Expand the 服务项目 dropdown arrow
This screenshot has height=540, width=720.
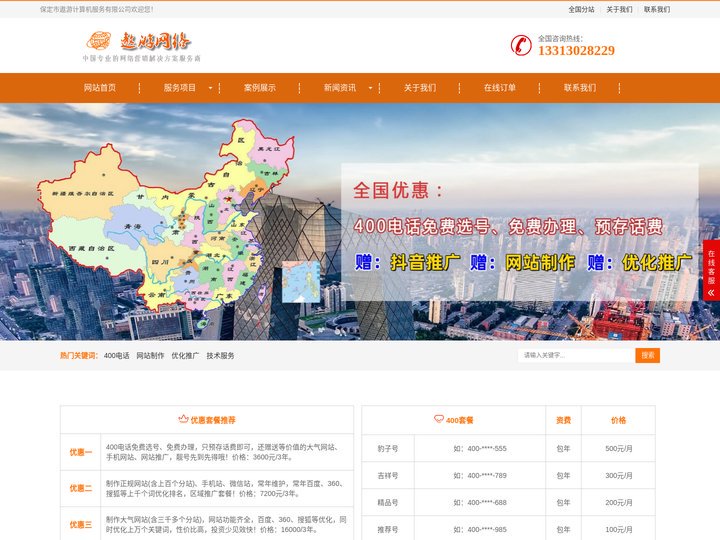[210, 88]
